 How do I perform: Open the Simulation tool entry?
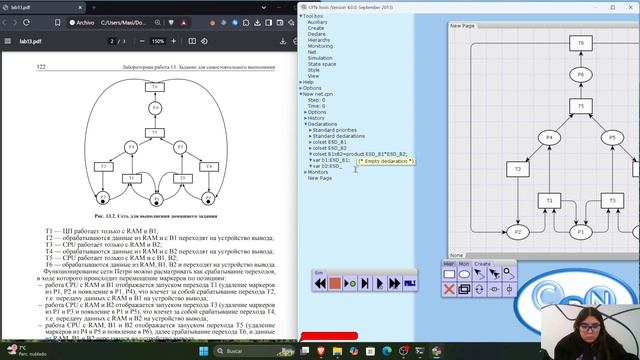[x=320, y=58]
